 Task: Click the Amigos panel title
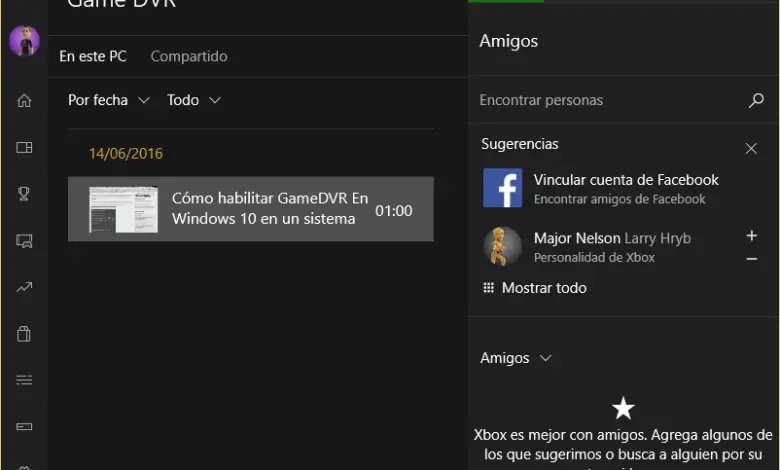[508, 41]
